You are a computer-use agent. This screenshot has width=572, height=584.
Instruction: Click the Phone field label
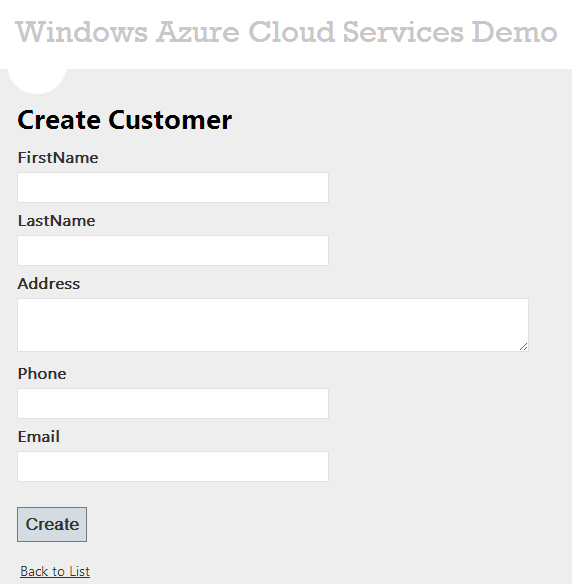point(42,374)
